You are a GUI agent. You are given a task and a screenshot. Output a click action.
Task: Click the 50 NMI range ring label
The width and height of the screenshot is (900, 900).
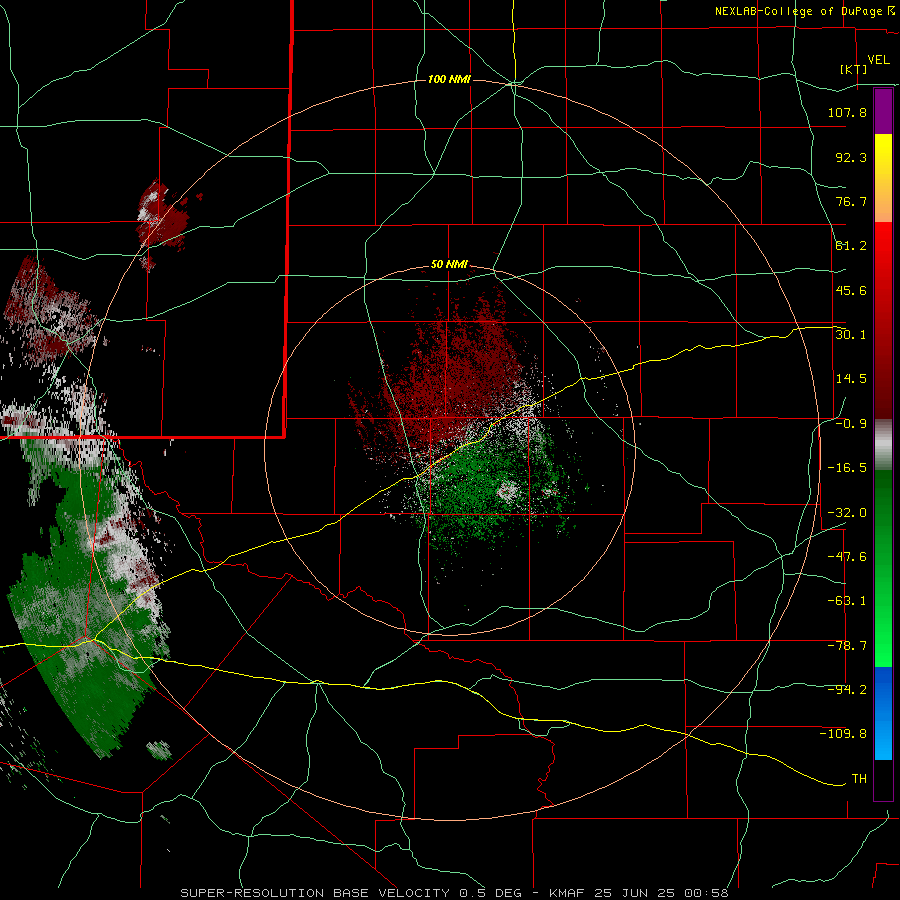449,265
